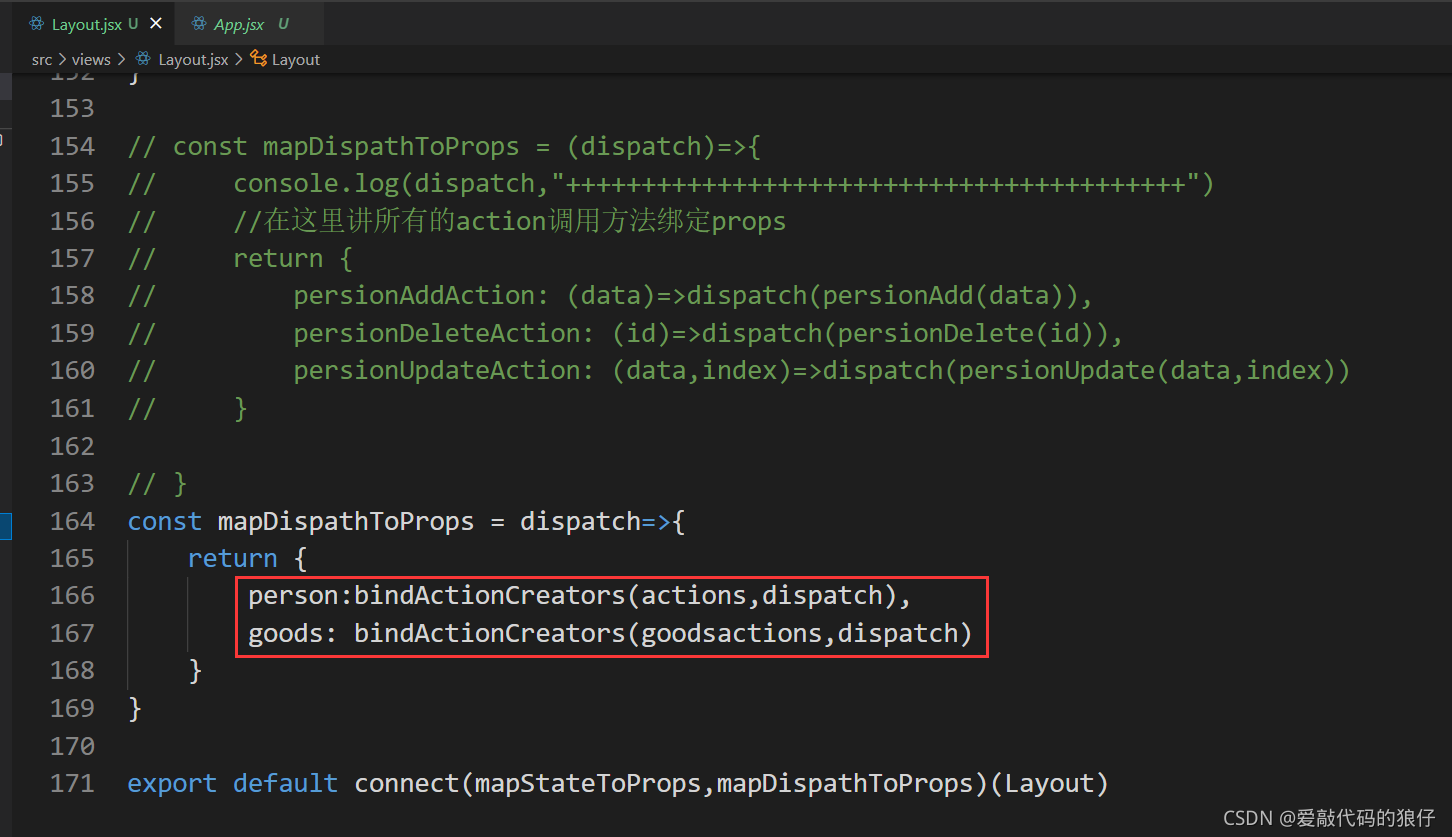
Task: Open the 'src' breadcrumb dropdown
Action: pos(42,59)
